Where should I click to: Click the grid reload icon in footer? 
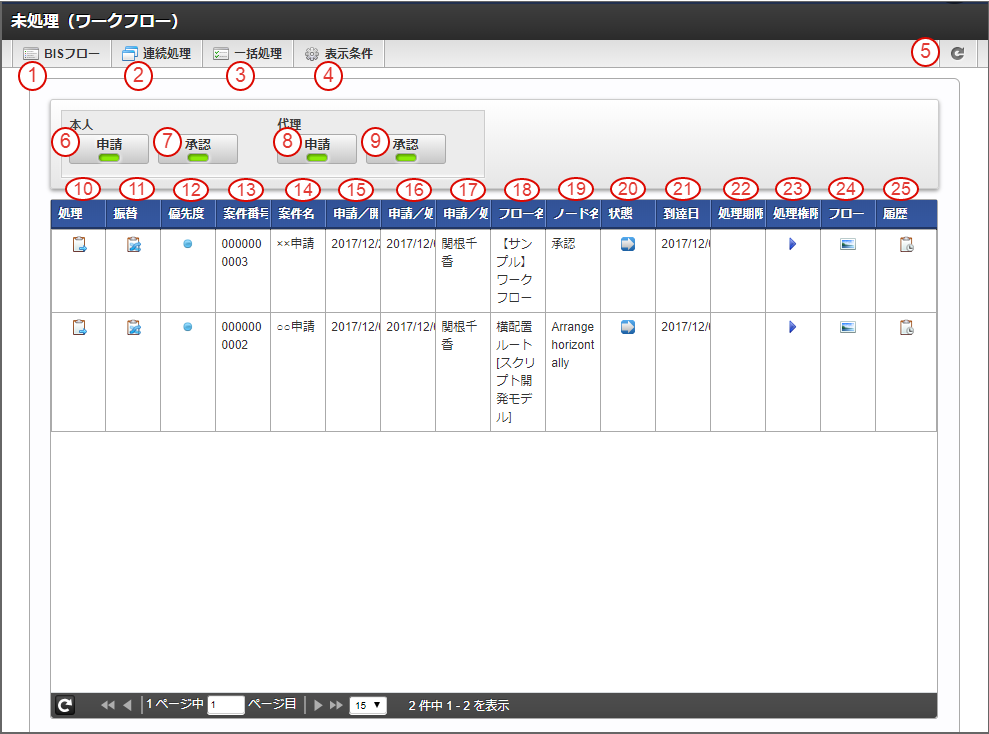pyautogui.click(x=64, y=705)
